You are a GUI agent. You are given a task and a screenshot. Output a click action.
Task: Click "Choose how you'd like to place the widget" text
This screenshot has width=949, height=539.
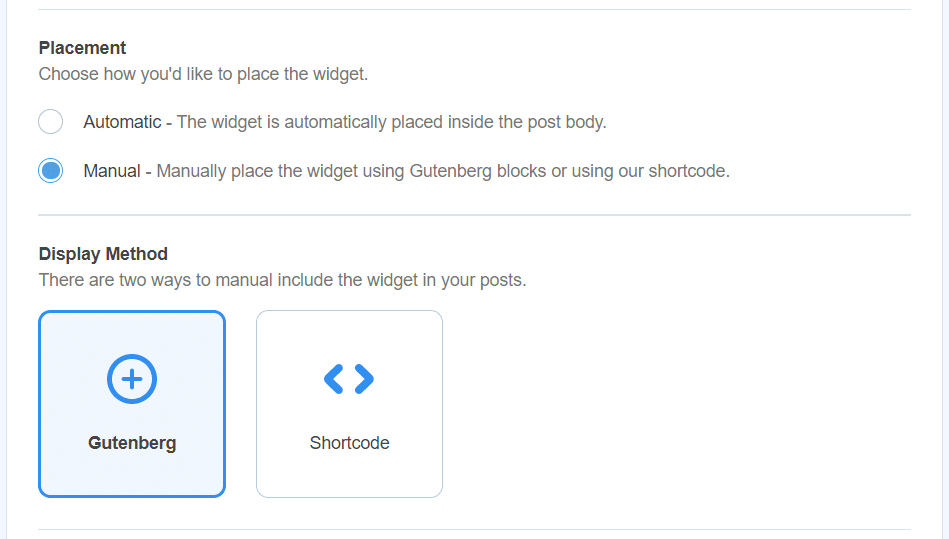[203, 74]
